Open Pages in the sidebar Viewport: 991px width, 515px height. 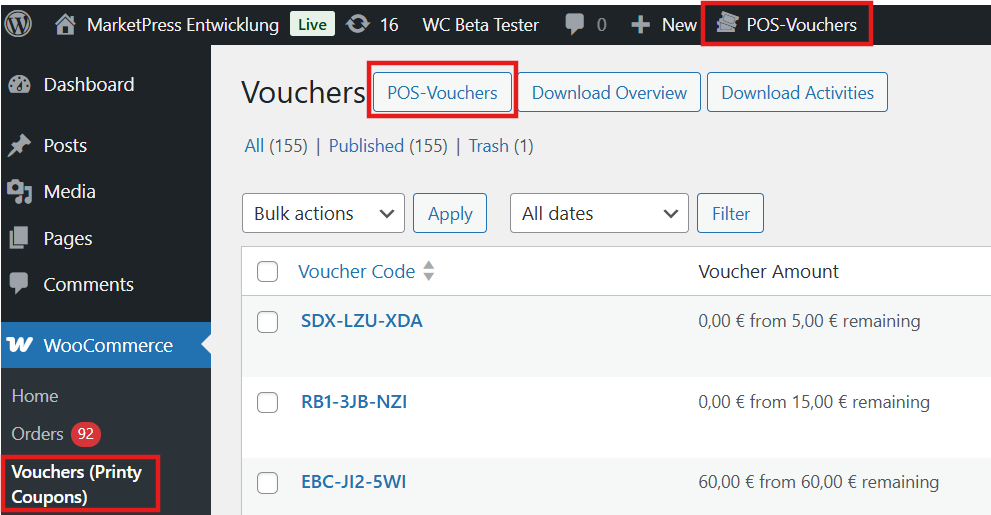(x=68, y=239)
